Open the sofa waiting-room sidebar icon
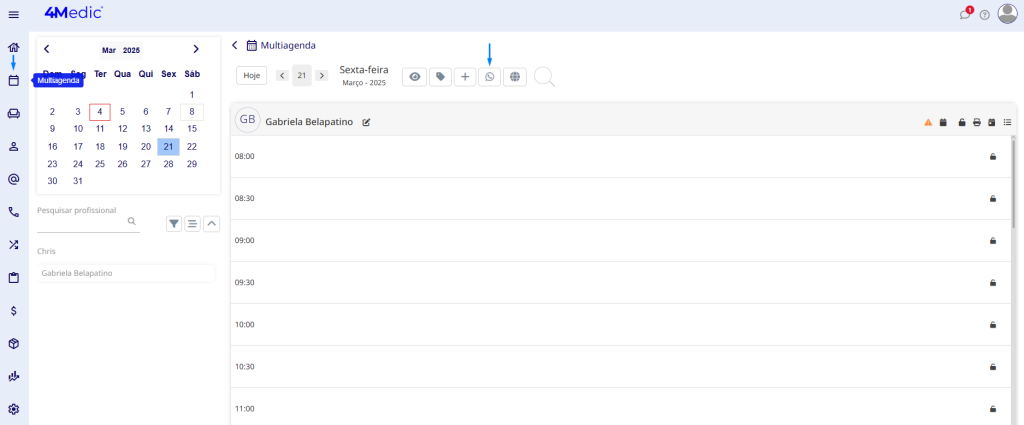Screen dimensions: 1024x425 [13, 114]
